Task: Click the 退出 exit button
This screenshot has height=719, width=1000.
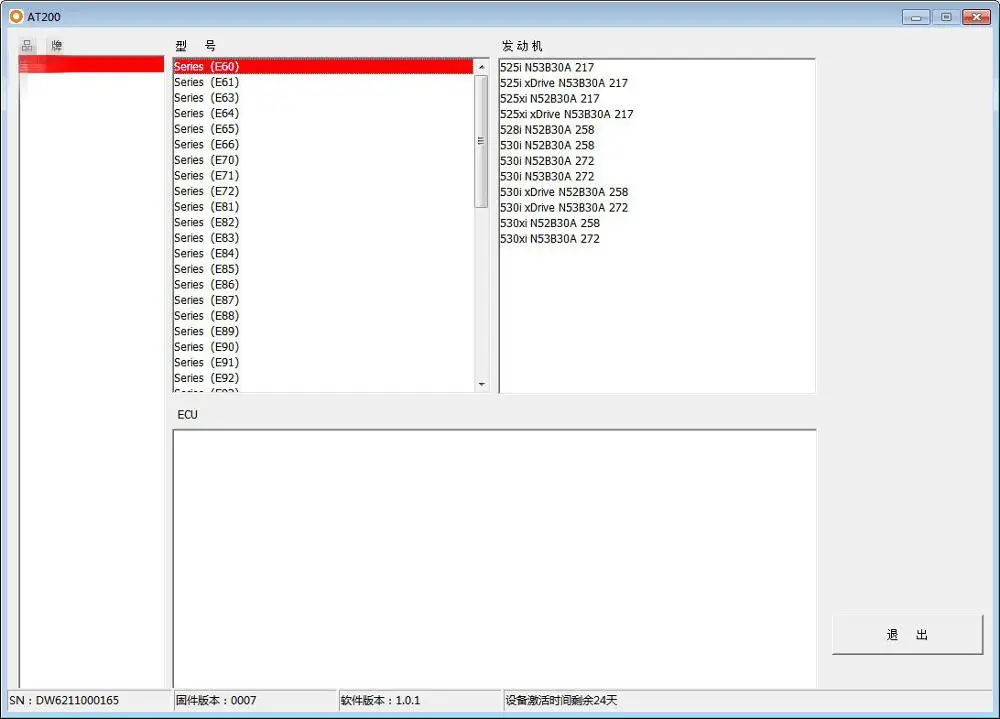Action: click(907, 635)
